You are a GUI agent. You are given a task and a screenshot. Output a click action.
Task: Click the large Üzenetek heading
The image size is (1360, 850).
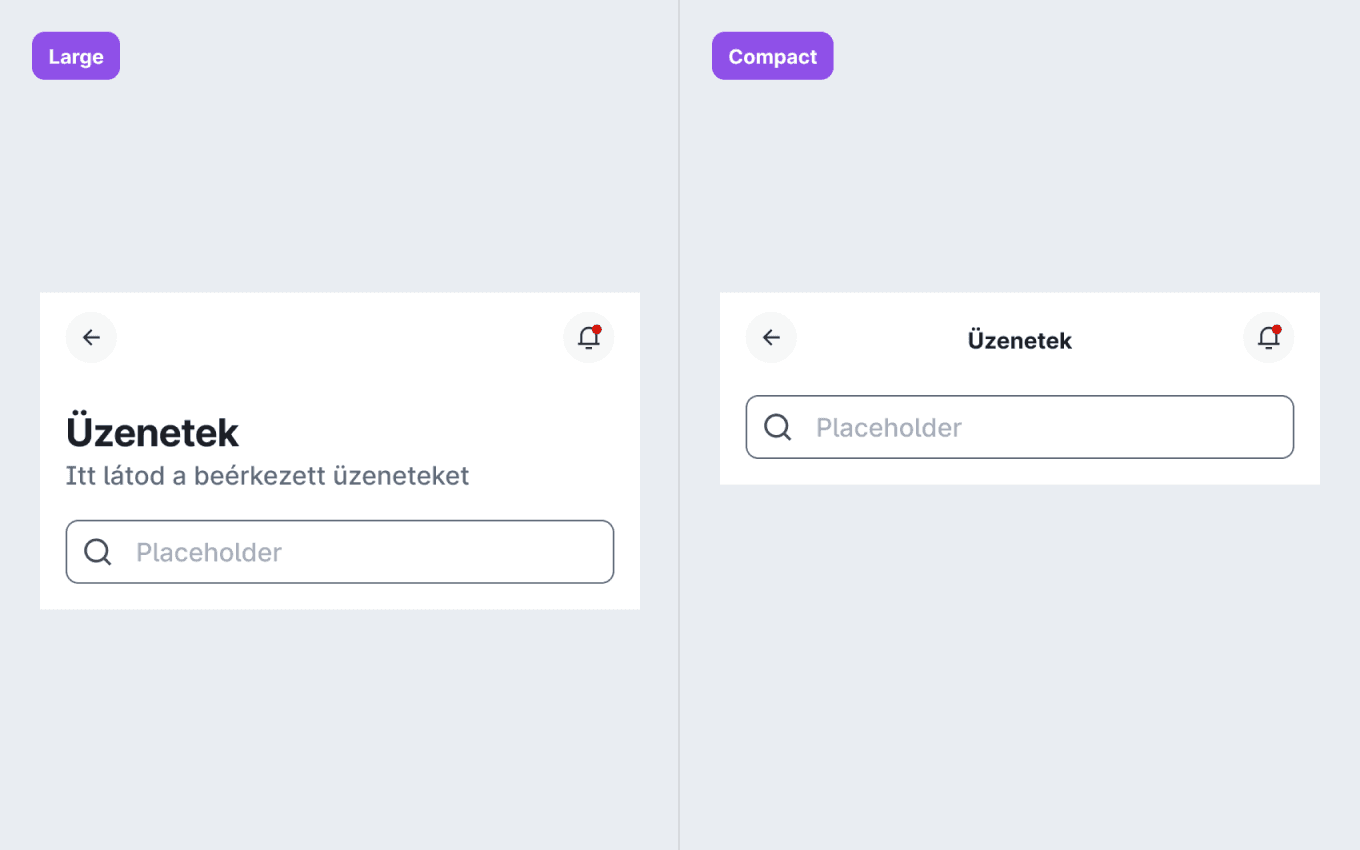coord(153,433)
